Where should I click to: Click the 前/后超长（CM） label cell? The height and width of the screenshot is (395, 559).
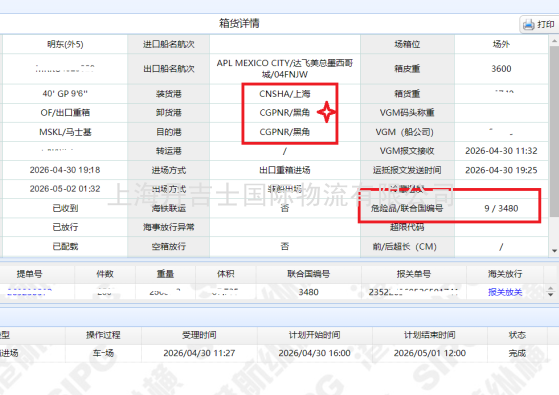(x=407, y=247)
